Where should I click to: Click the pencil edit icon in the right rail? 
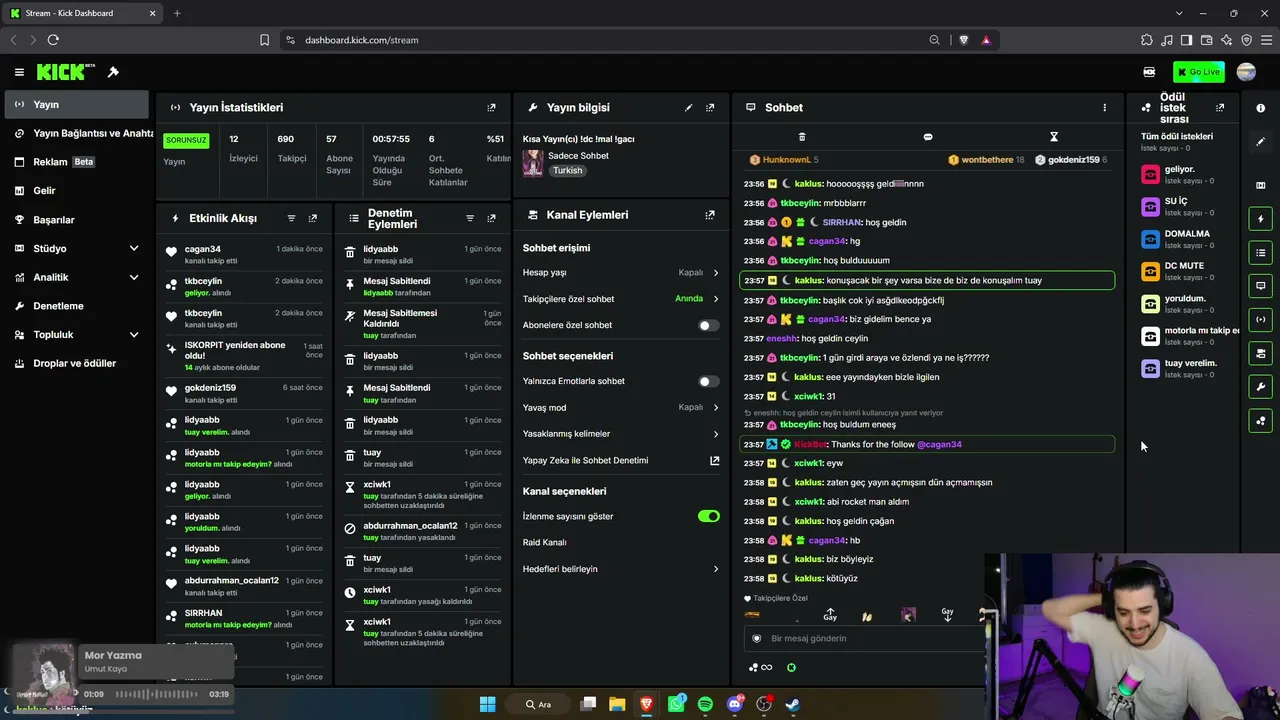click(x=1261, y=142)
